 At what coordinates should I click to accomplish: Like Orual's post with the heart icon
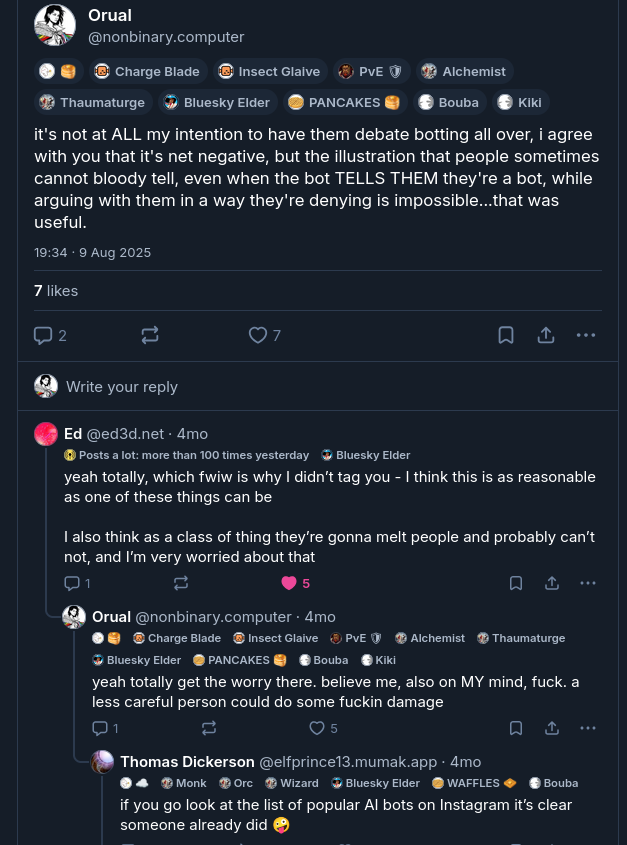(x=257, y=335)
